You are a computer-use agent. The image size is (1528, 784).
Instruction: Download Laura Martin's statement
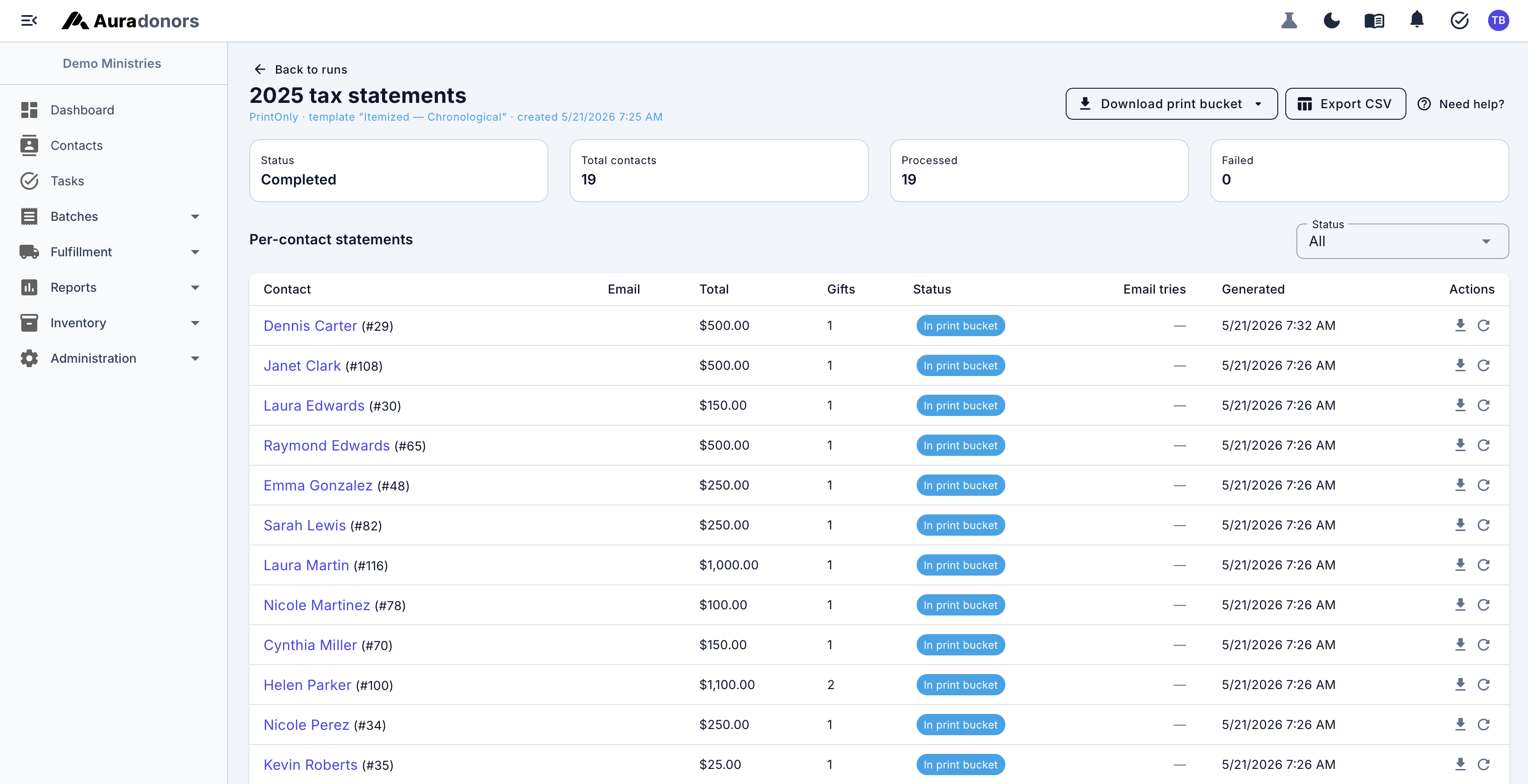[x=1461, y=564]
